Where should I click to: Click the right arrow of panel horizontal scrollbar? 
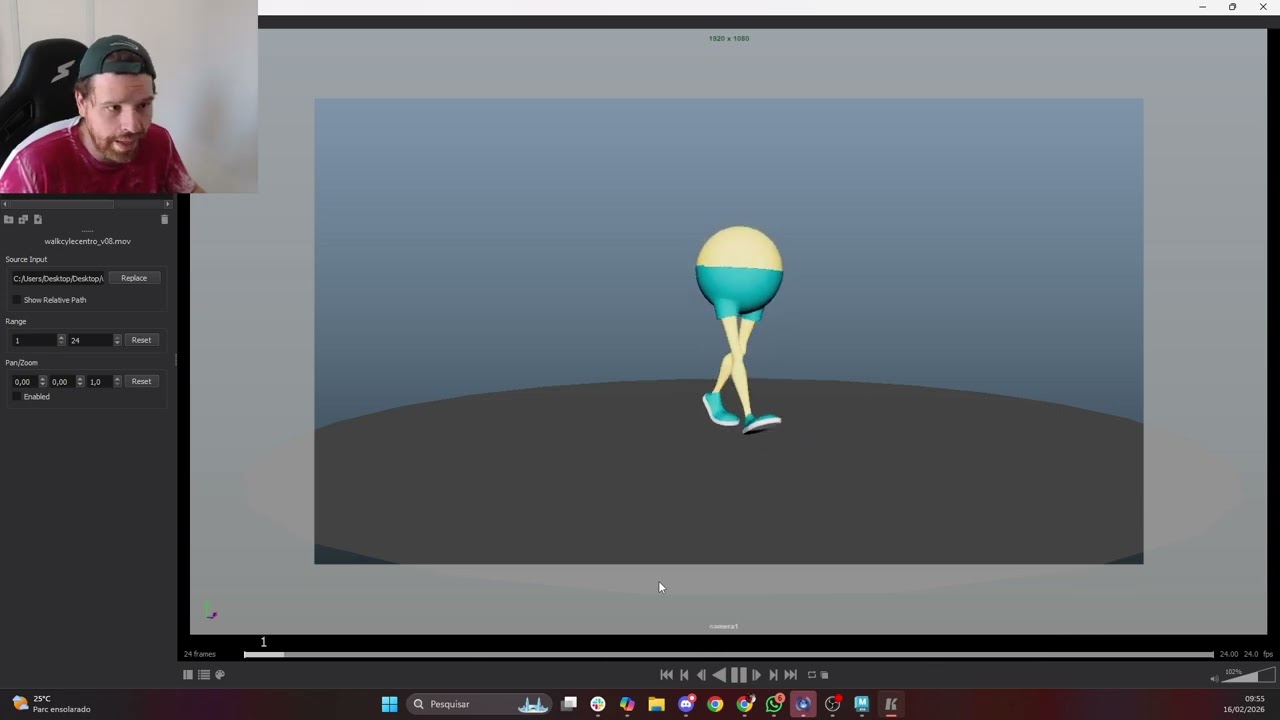[x=168, y=204]
